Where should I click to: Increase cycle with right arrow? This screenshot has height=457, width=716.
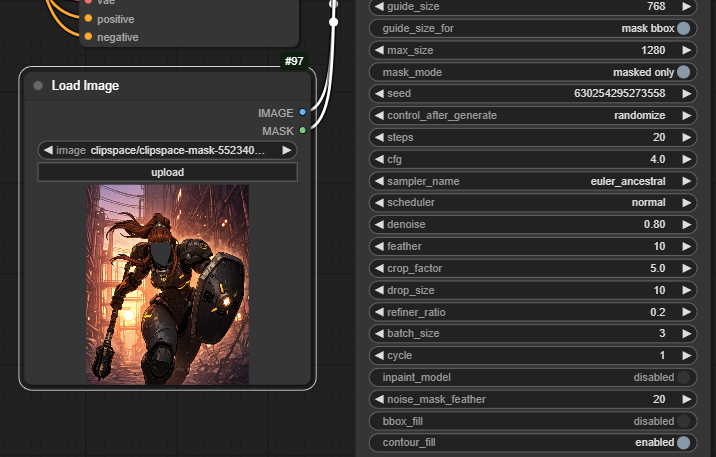tap(686, 356)
